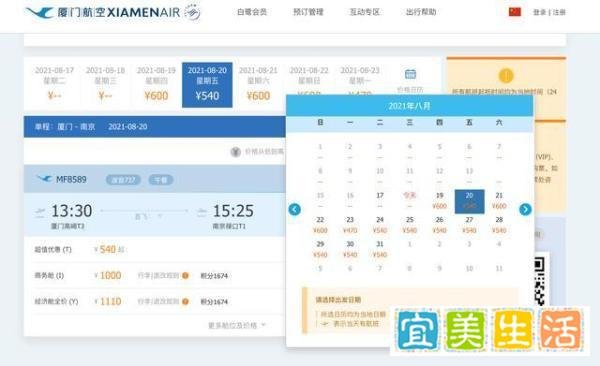Click the 注册 register link

[559, 12]
